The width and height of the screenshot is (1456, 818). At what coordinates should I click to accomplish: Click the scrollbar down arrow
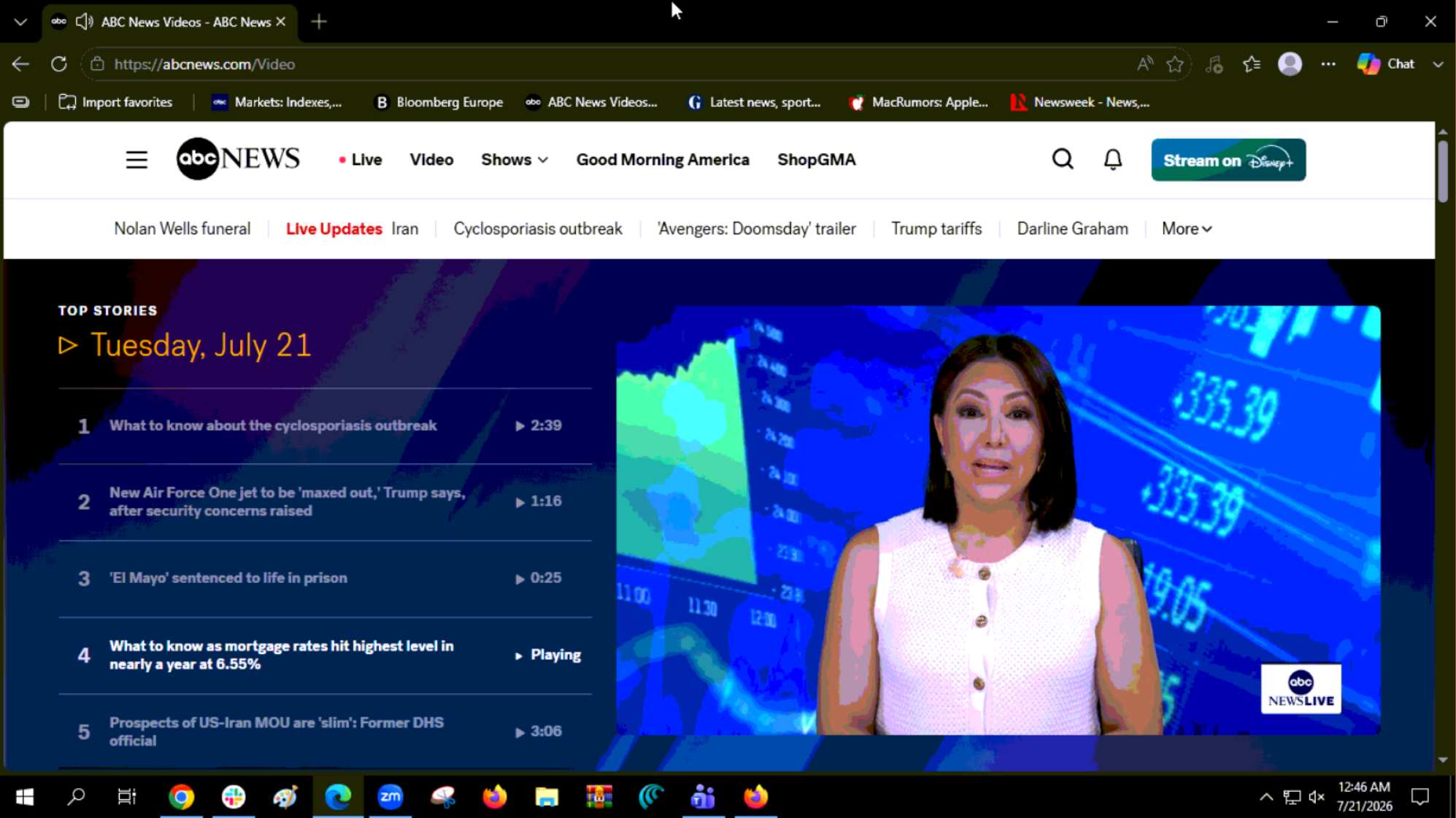(1443, 760)
